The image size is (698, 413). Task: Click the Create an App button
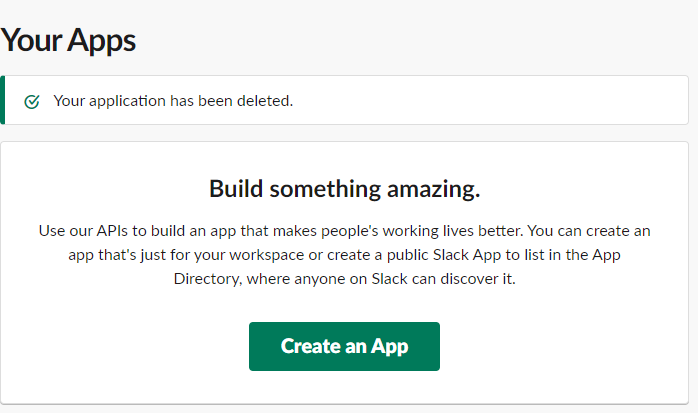coord(344,346)
